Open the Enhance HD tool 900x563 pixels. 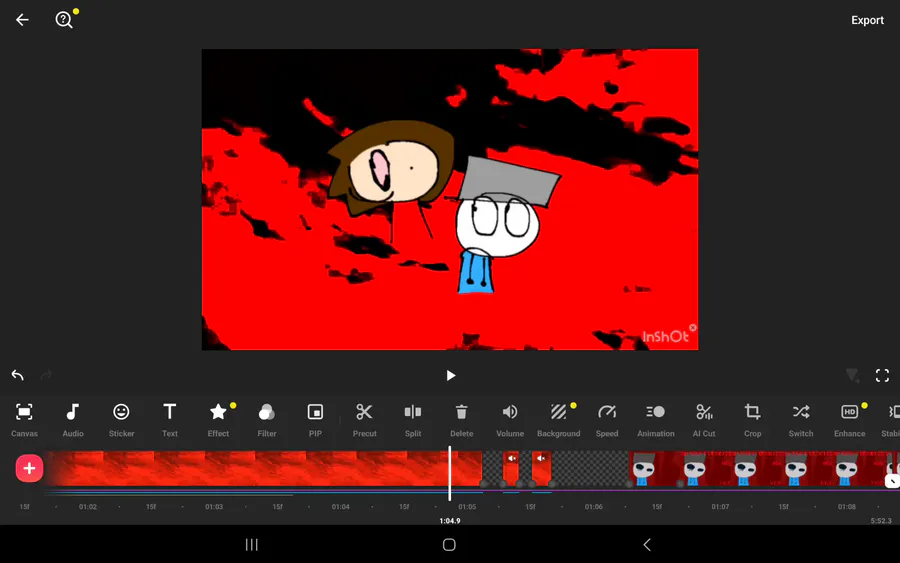849,420
